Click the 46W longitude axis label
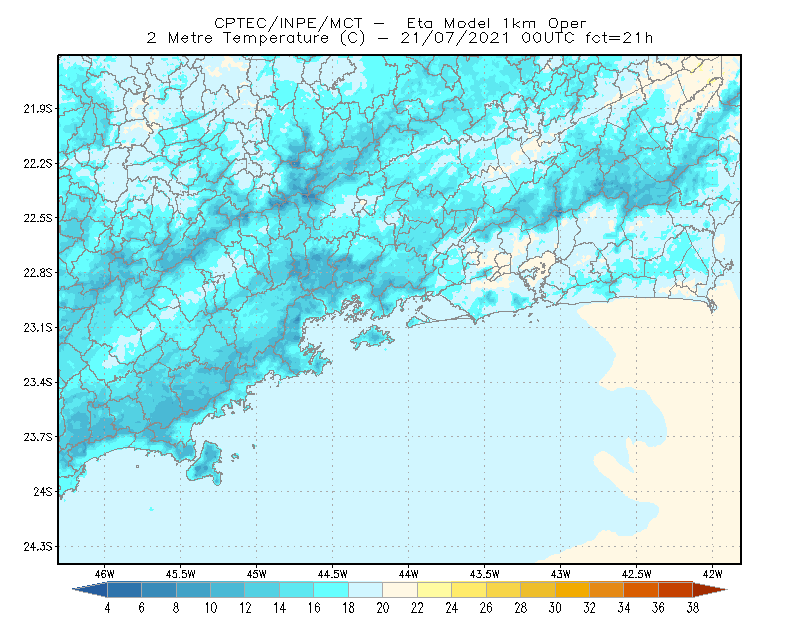The width and height of the screenshot is (800, 618). coord(105,574)
